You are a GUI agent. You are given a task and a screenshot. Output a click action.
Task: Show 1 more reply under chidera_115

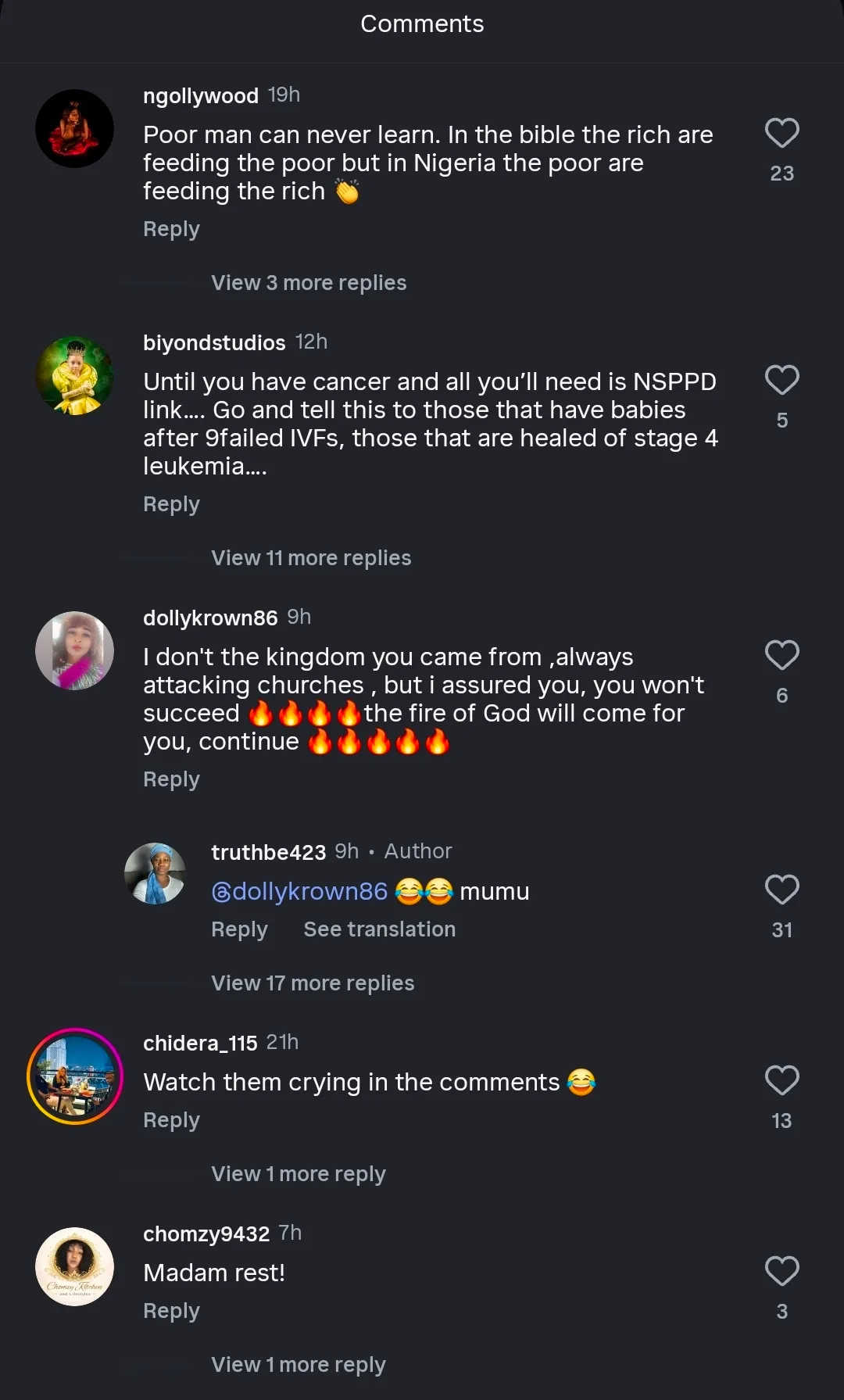(299, 1174)
